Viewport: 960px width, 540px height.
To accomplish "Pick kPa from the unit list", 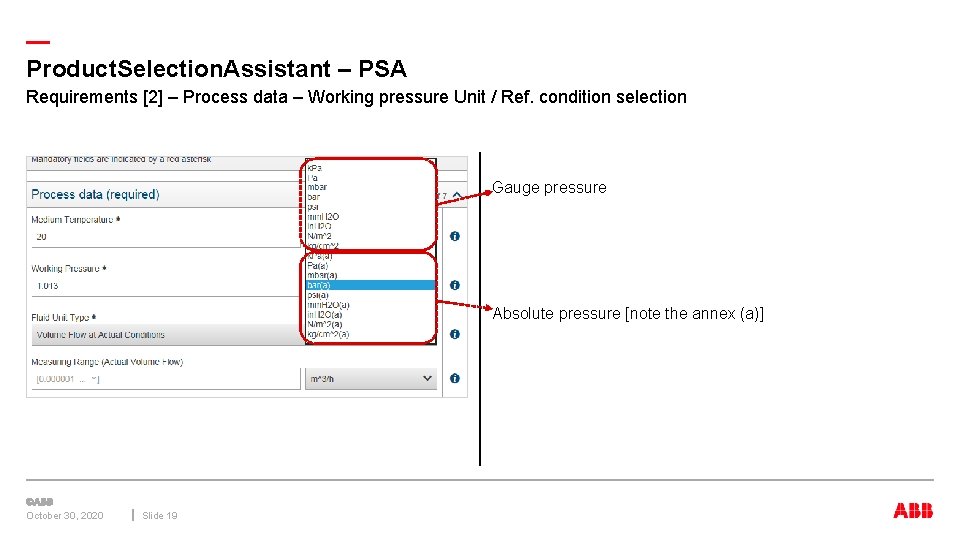I will (316, 167).
